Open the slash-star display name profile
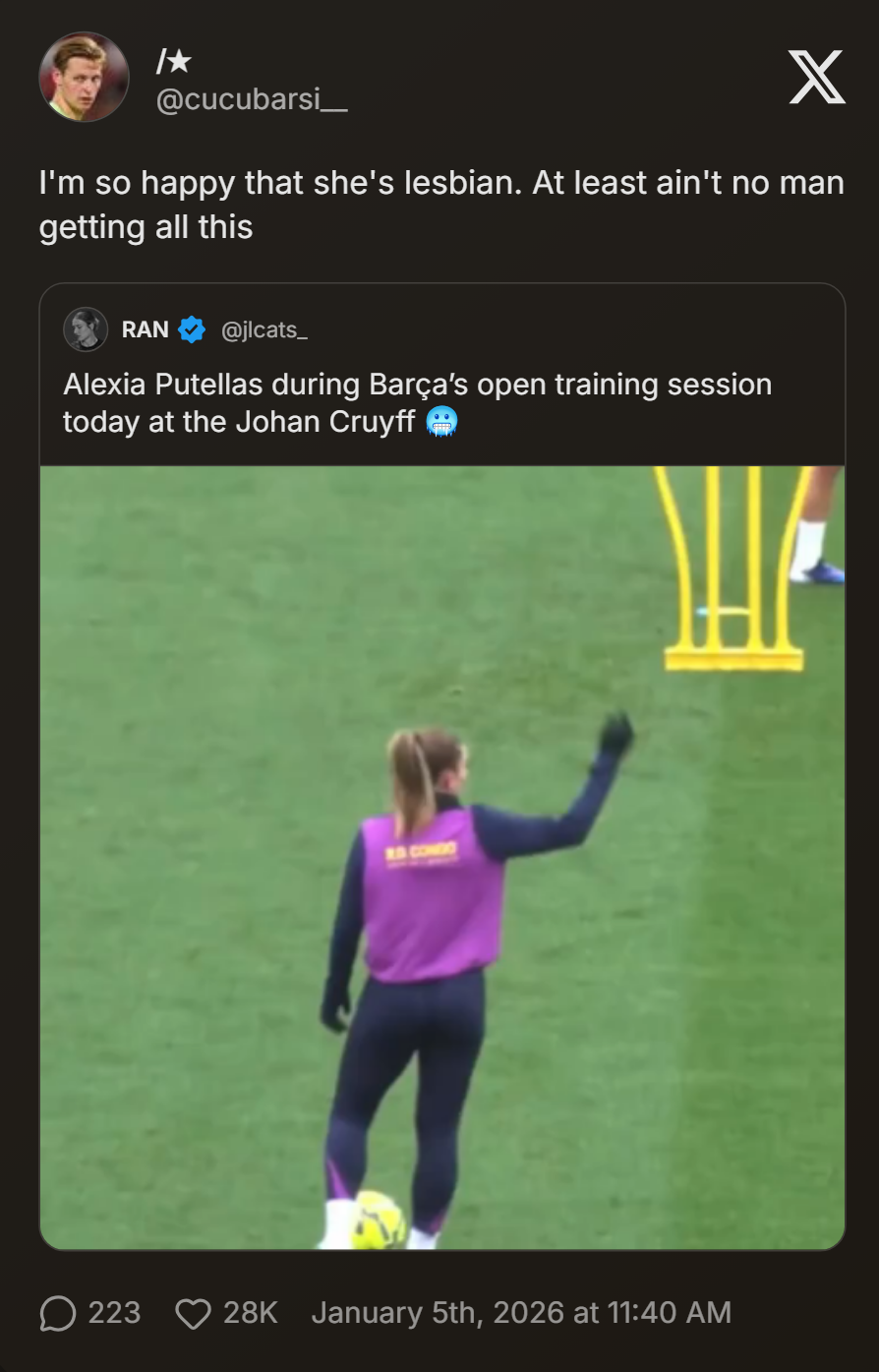The width and height of the screenshot is (879, 1372). pos(174,63)
